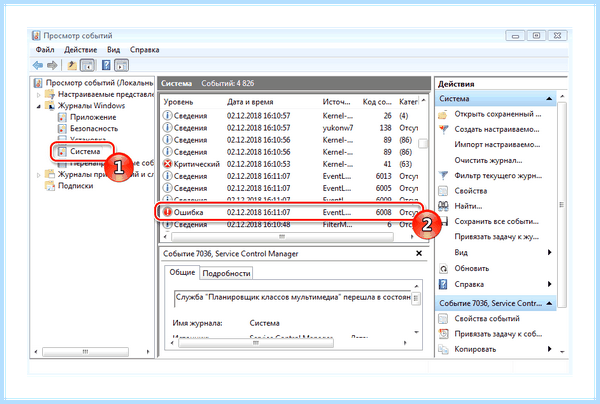Select the event with code 26

pos(290,116)
